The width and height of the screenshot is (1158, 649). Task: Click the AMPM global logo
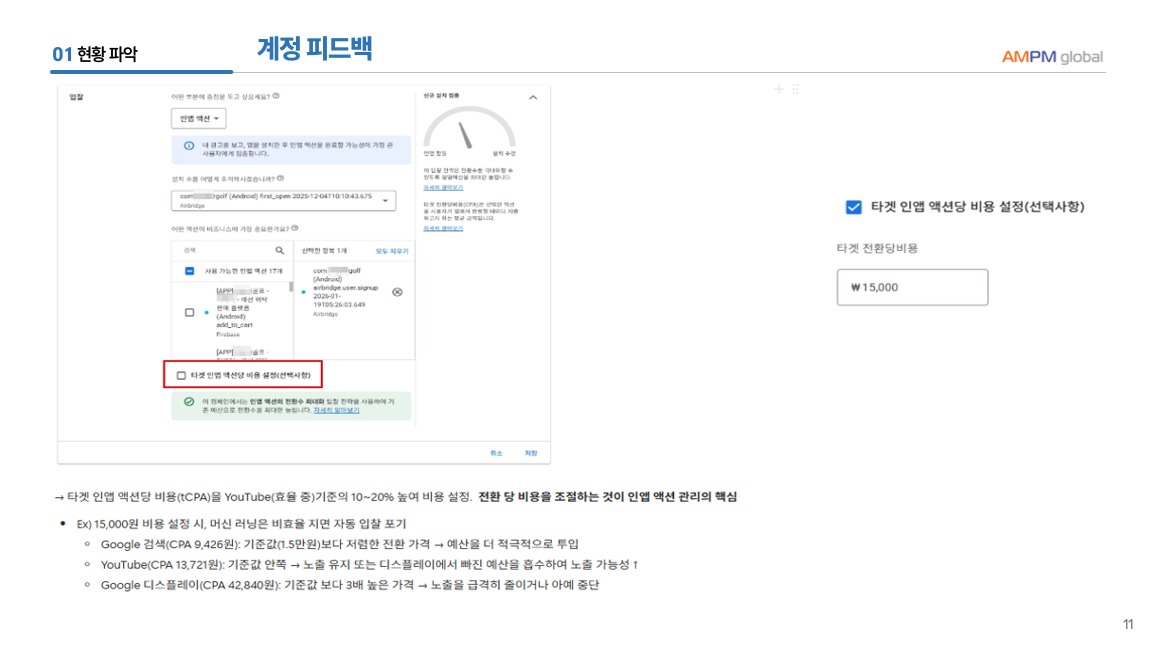pyautogui.click(x=1052, y=57)
